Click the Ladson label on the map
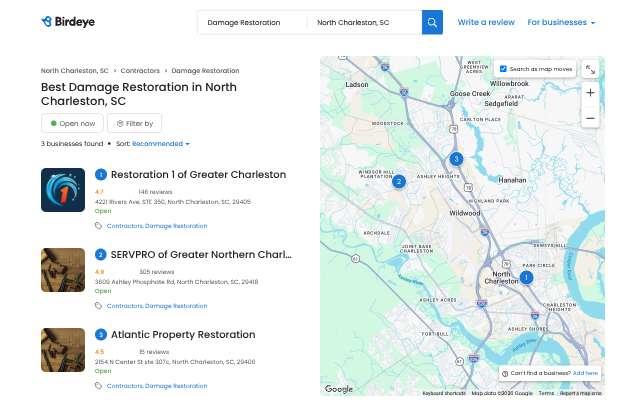640x400 pixels. click(357, 84)
